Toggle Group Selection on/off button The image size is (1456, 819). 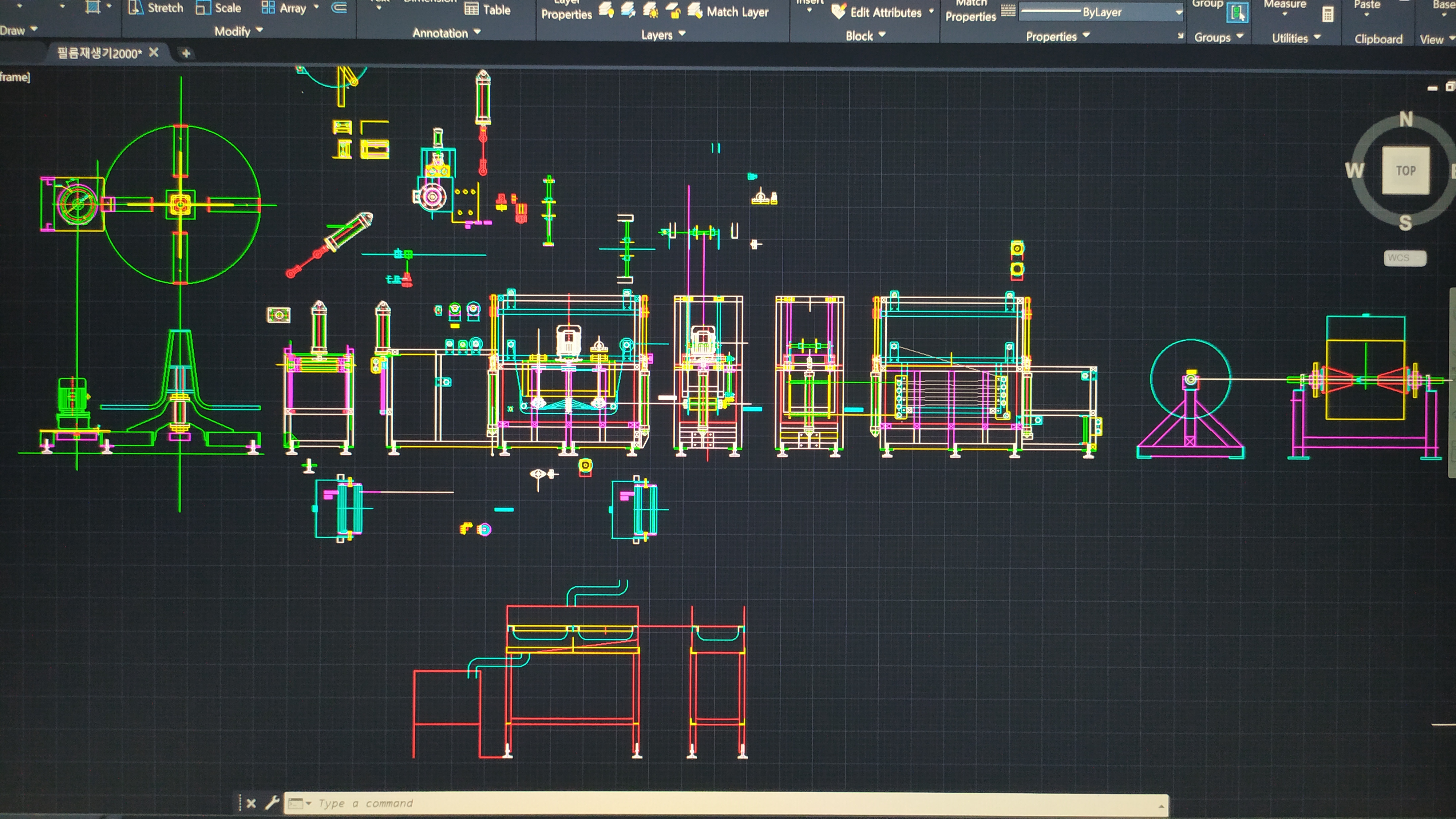1237,12
